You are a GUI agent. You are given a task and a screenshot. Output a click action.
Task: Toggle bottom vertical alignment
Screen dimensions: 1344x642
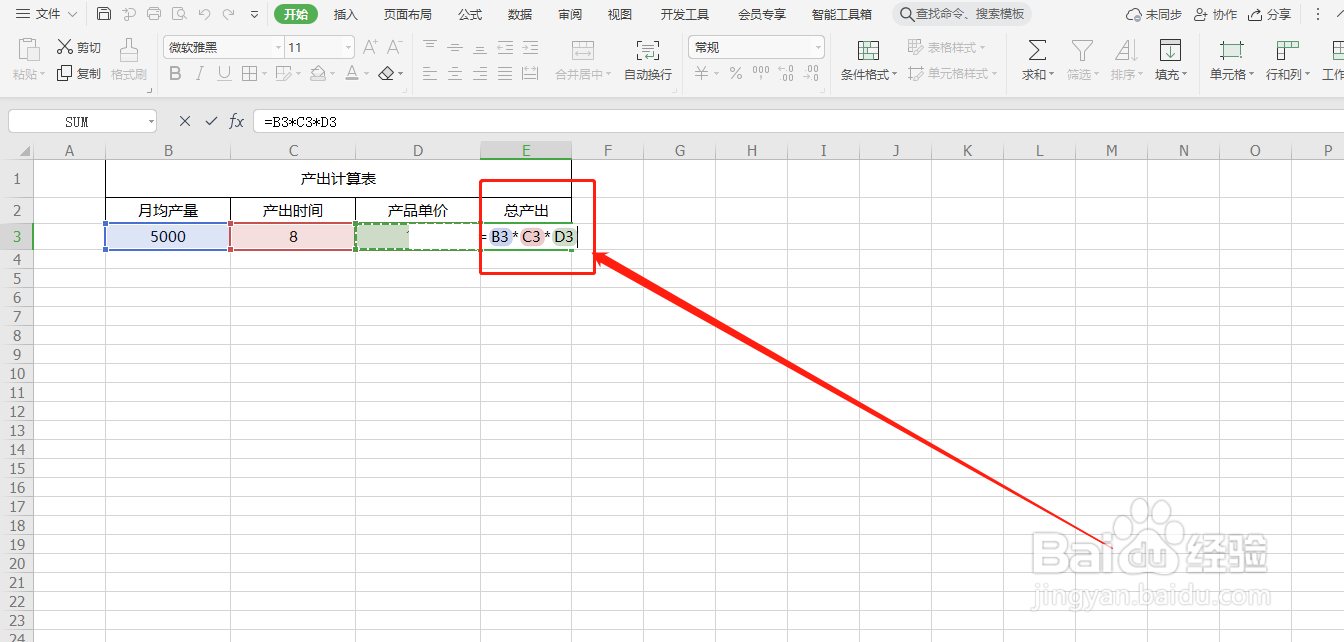coord(480,47)
